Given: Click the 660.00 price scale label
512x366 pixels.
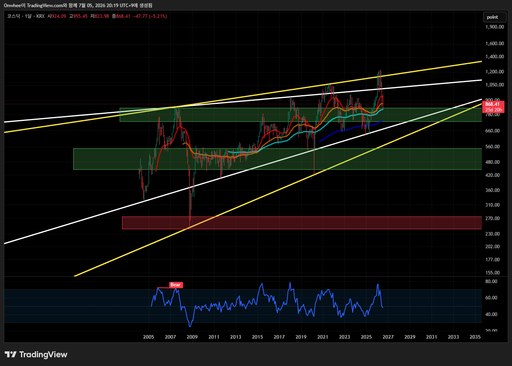Looking at the screenshot, I should click(493, 131).
